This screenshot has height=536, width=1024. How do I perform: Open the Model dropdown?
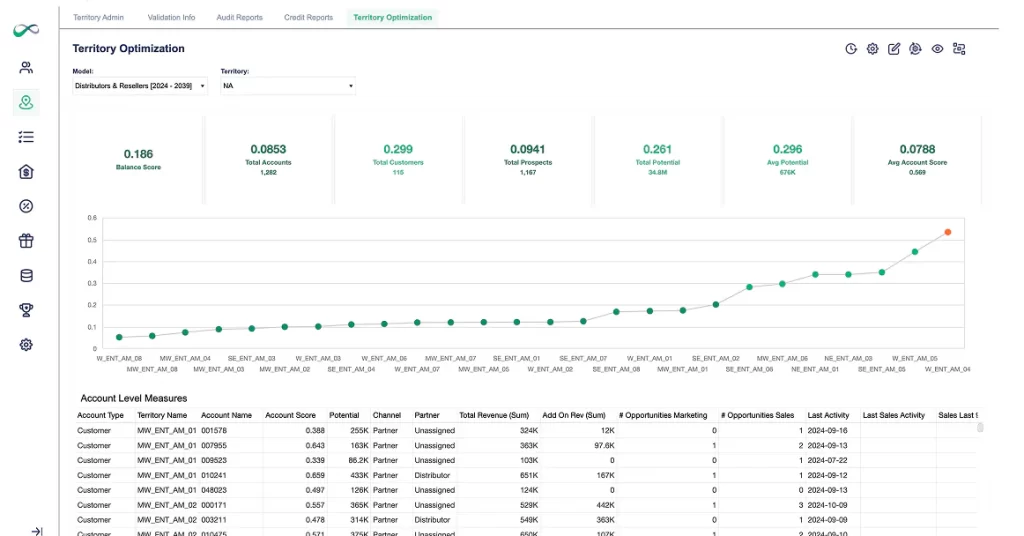coord(140,86)
